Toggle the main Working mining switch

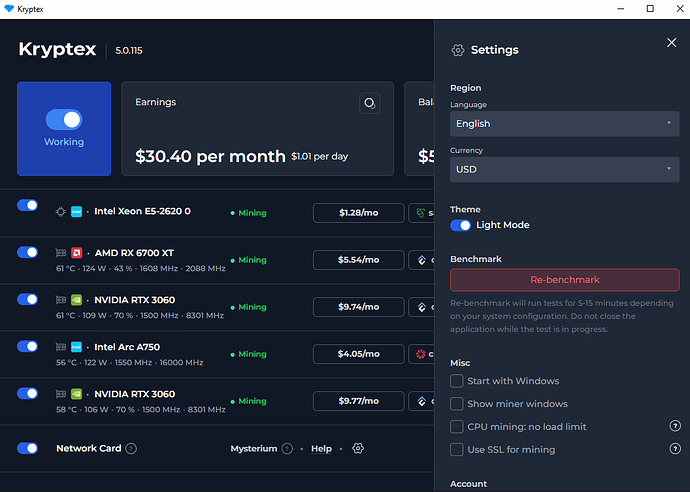[x=64, y=120]
